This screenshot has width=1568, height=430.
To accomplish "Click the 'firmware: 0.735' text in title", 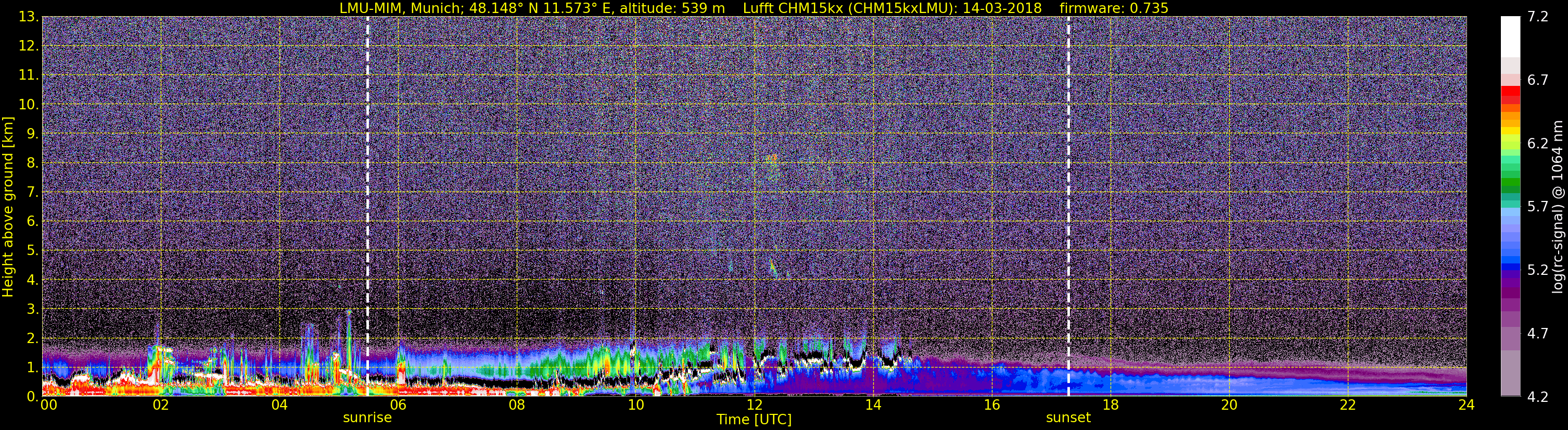I will 1113,8.
